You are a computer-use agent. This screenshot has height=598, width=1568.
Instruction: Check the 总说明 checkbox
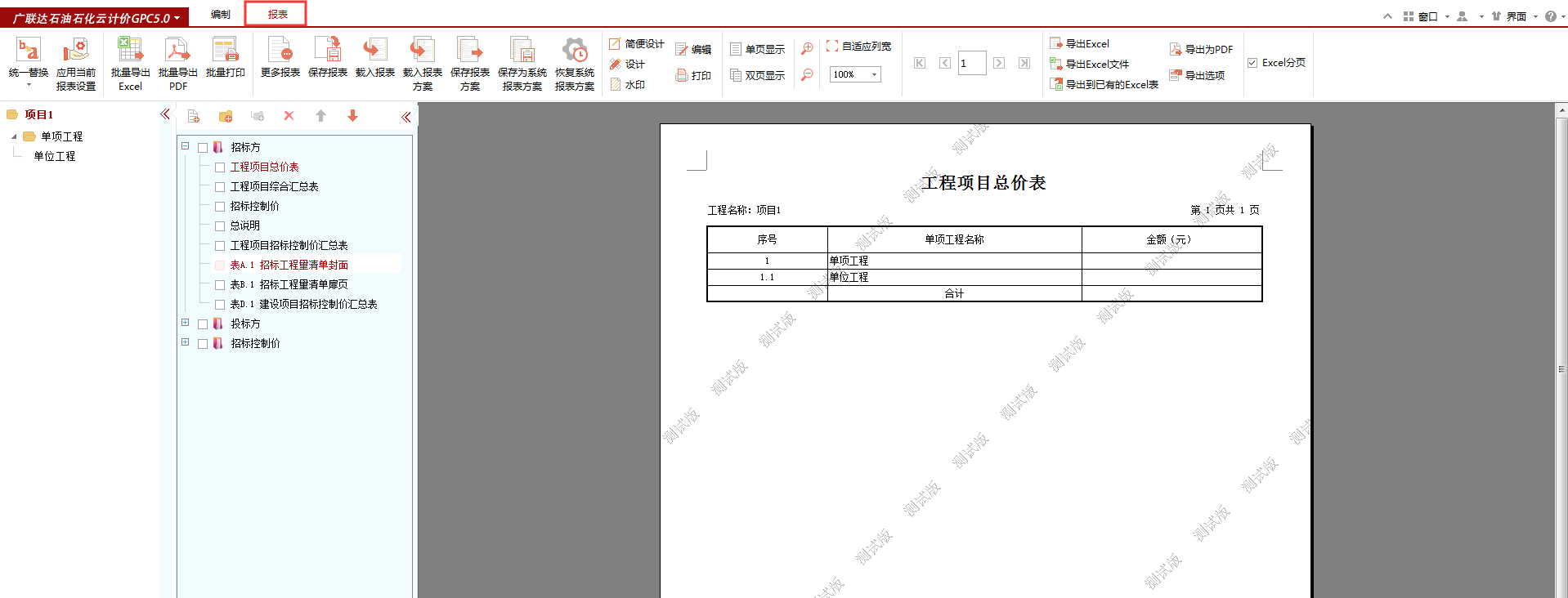220,226
